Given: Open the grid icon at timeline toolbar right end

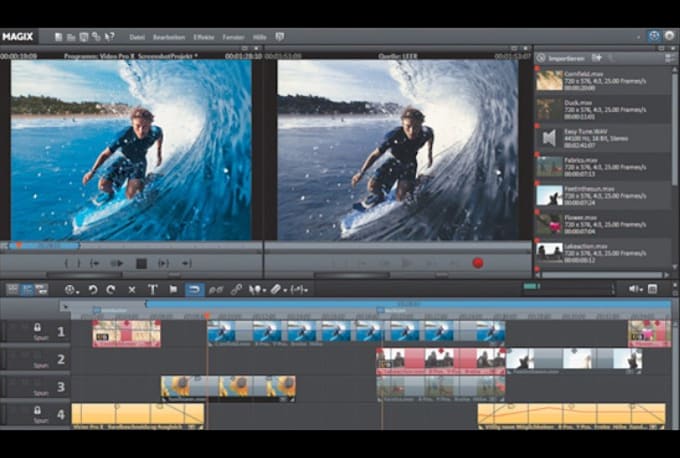Looking at the screenshot, I should pos(652,289).
